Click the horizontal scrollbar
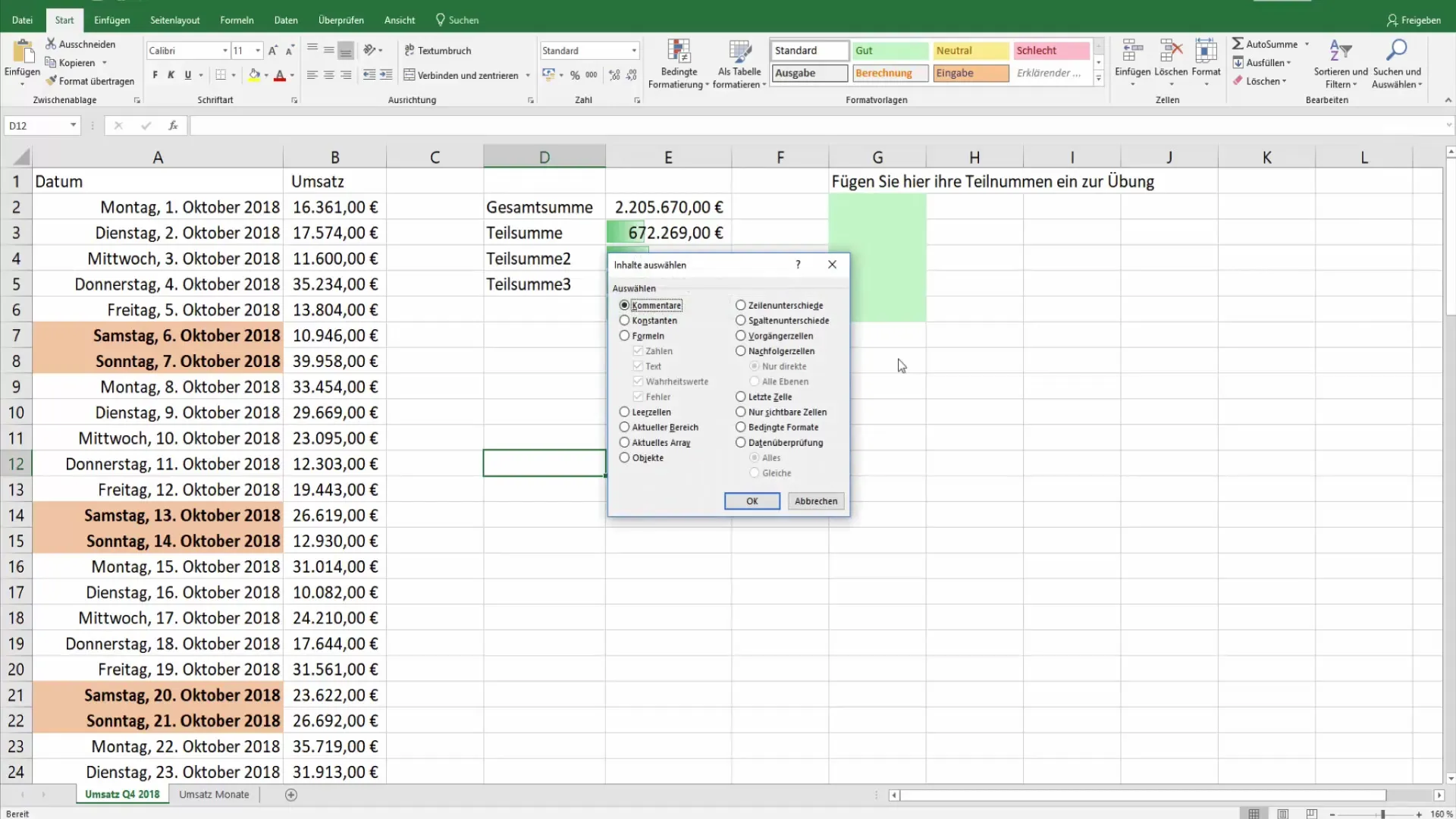Viewport: 1456px width, 819px height. [x=1143, y=795]
